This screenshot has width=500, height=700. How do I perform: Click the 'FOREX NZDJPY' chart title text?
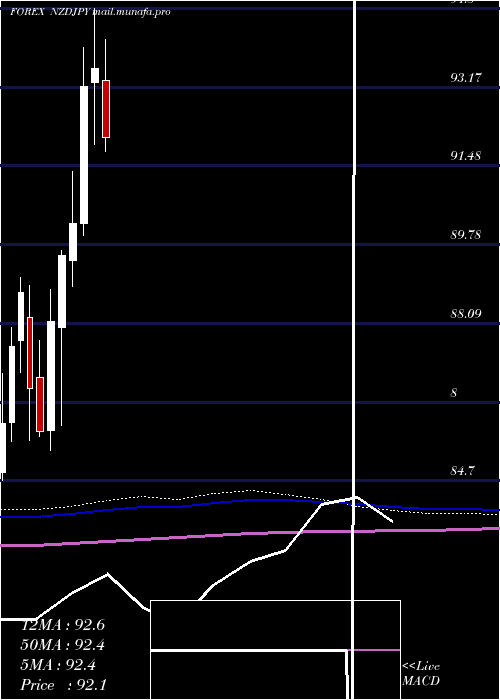pos(51,12)
